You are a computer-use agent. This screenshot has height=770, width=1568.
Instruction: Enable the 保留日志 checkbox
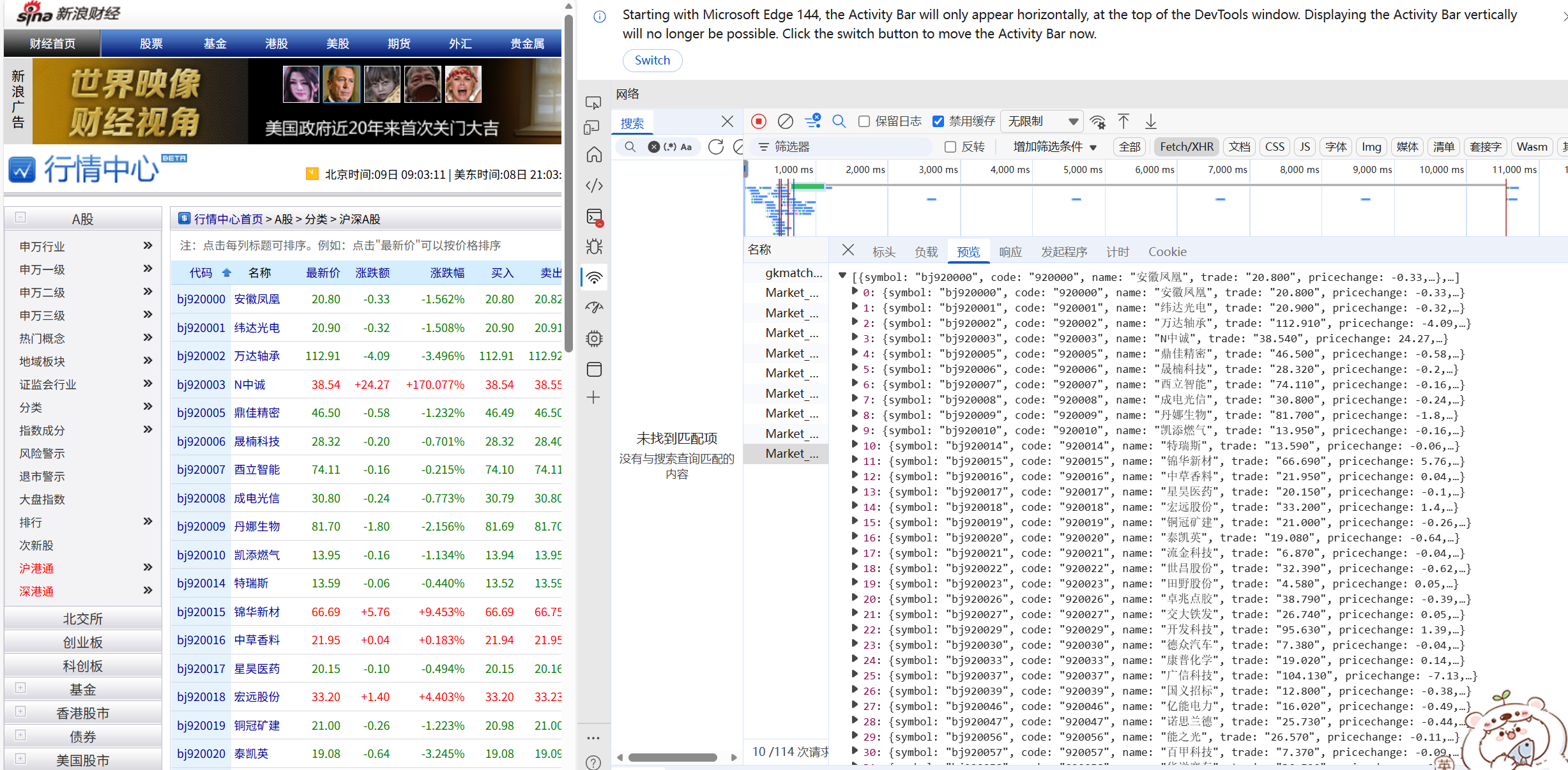point(864,121)
